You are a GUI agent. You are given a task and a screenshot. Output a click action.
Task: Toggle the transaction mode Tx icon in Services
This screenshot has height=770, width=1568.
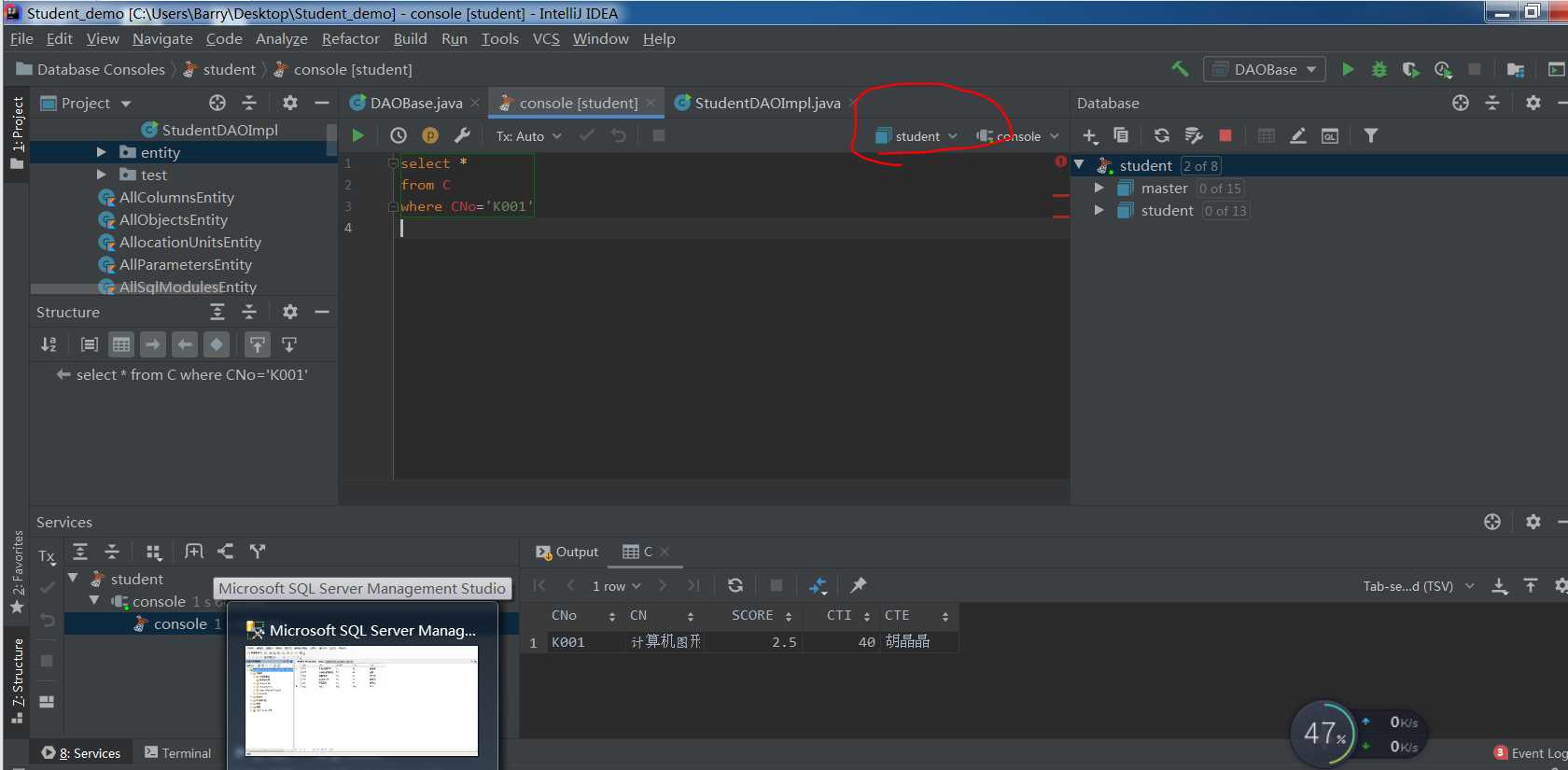[47, 556]
